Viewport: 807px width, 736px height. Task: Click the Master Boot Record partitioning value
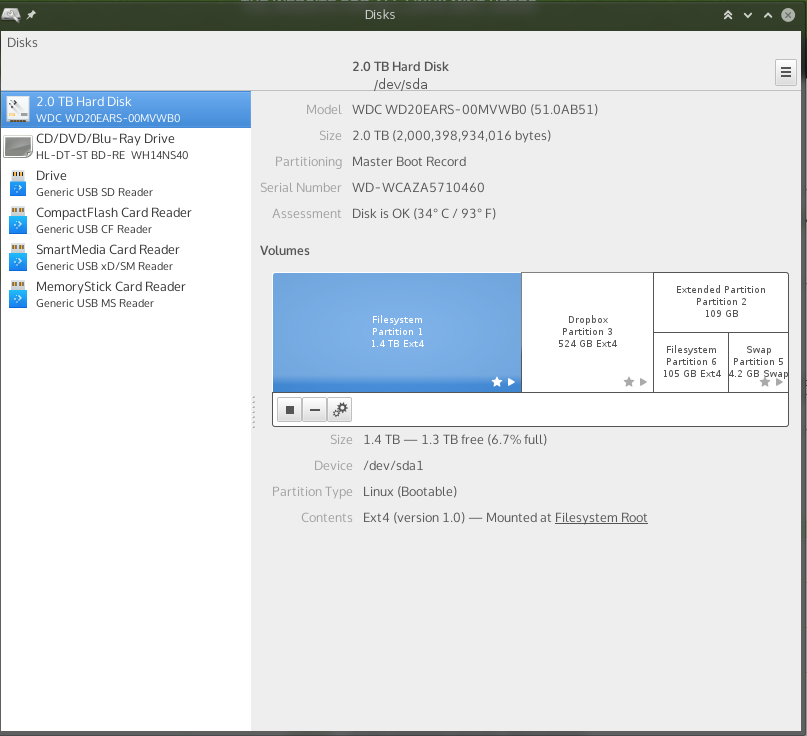409,162
